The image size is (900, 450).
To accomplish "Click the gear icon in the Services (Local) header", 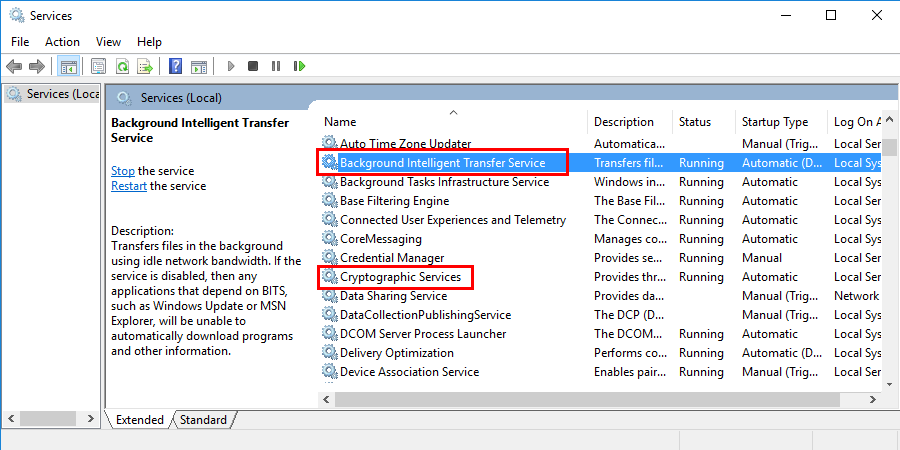I will click(124, 98).
